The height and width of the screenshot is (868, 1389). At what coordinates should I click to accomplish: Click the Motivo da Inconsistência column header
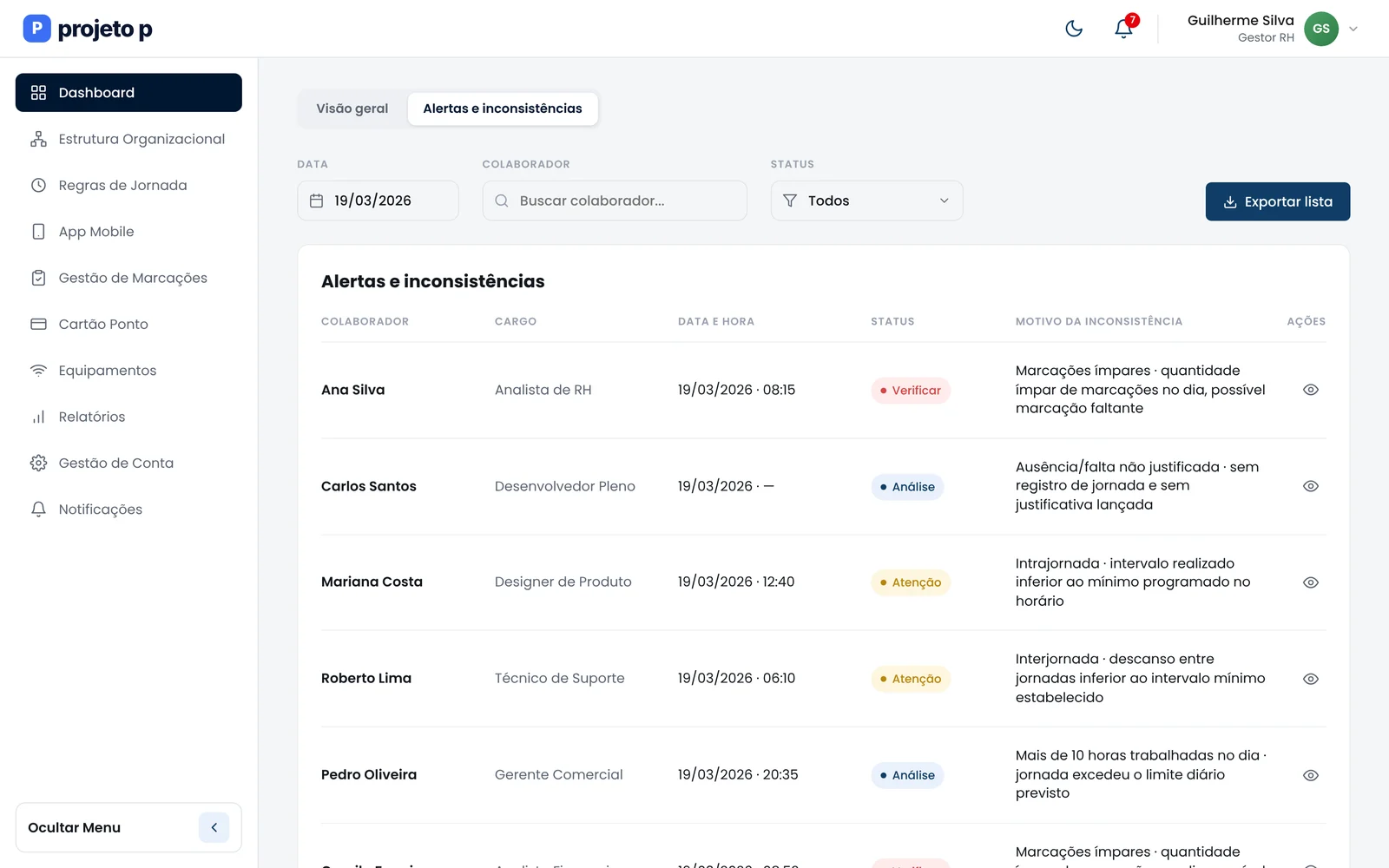coord(1099,321)
